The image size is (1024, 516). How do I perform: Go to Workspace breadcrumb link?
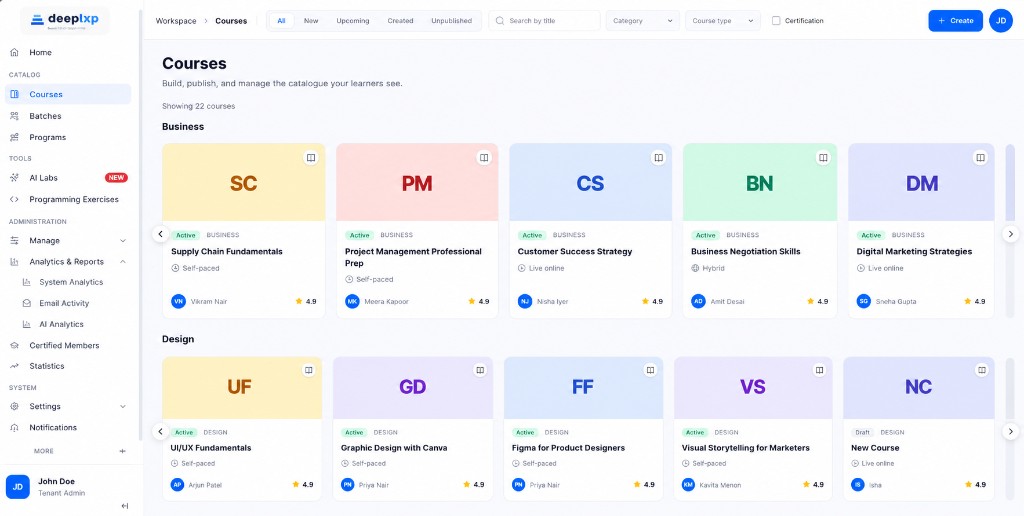click(176, 21)
